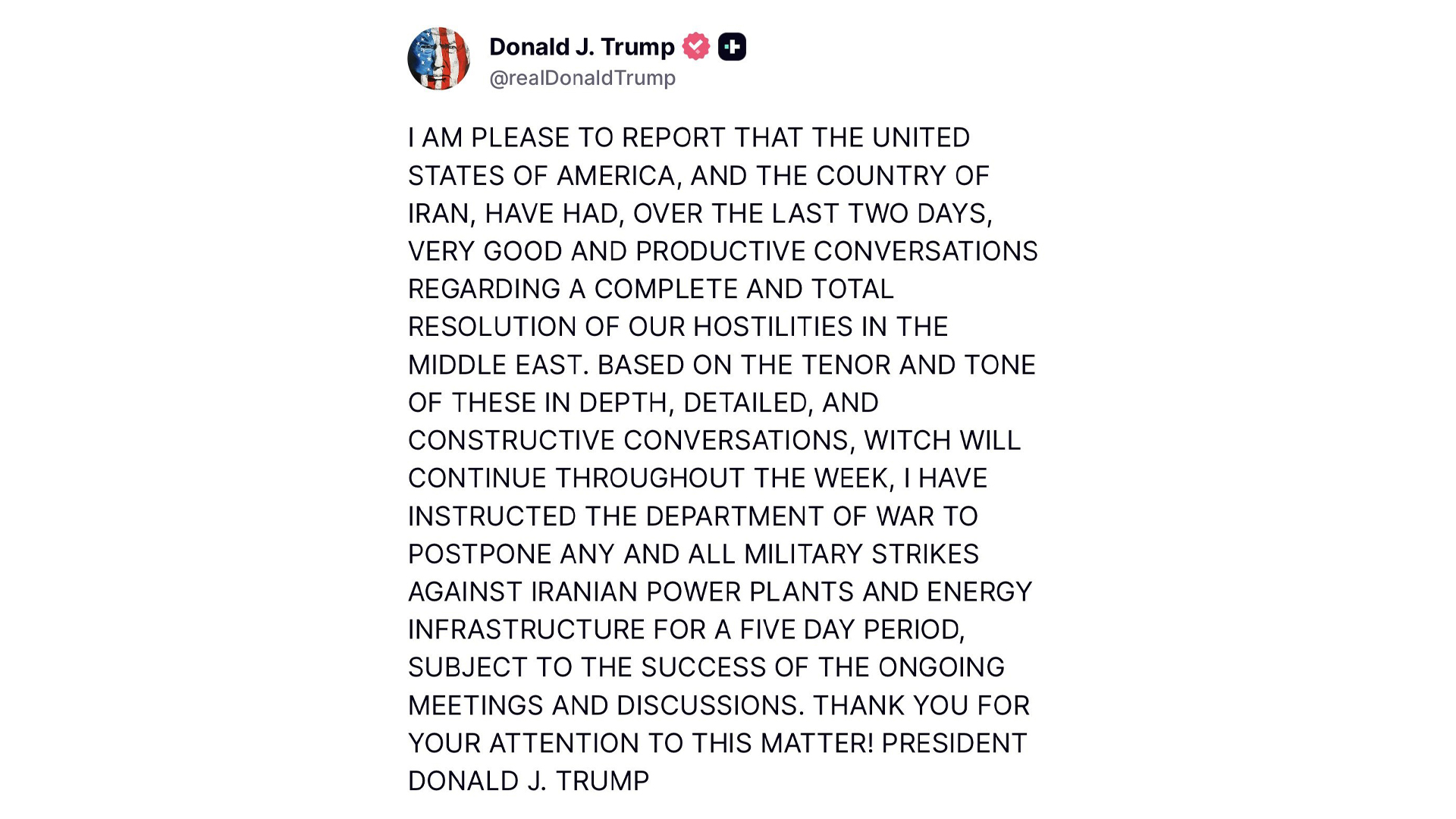Screen dimensions: 1456x819
Task: Click "COMPLETE AND TOTAL" in the post
Action: 744,290
